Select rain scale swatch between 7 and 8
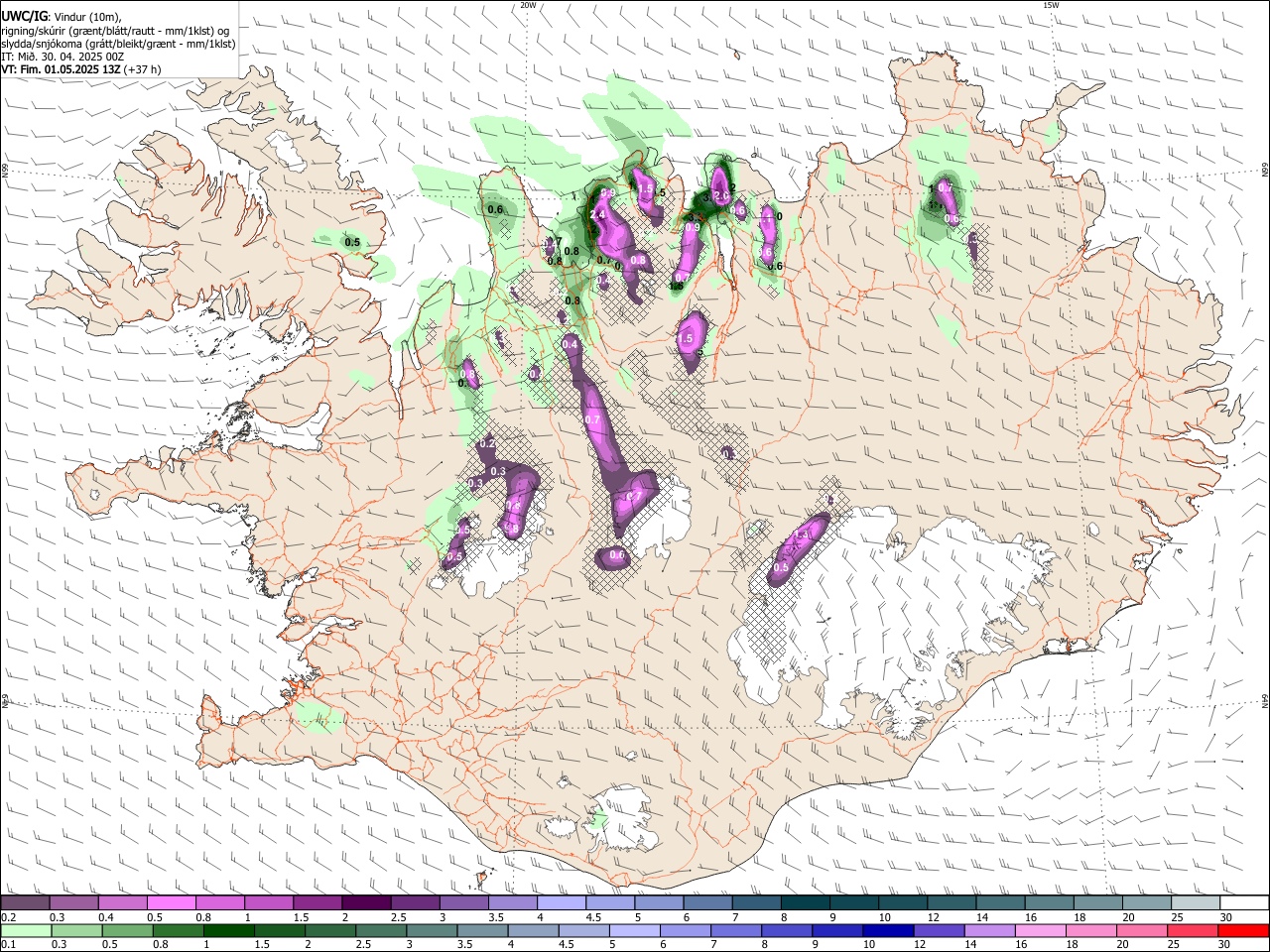The width and height of the screenshot is (1270, 952). 736,930
